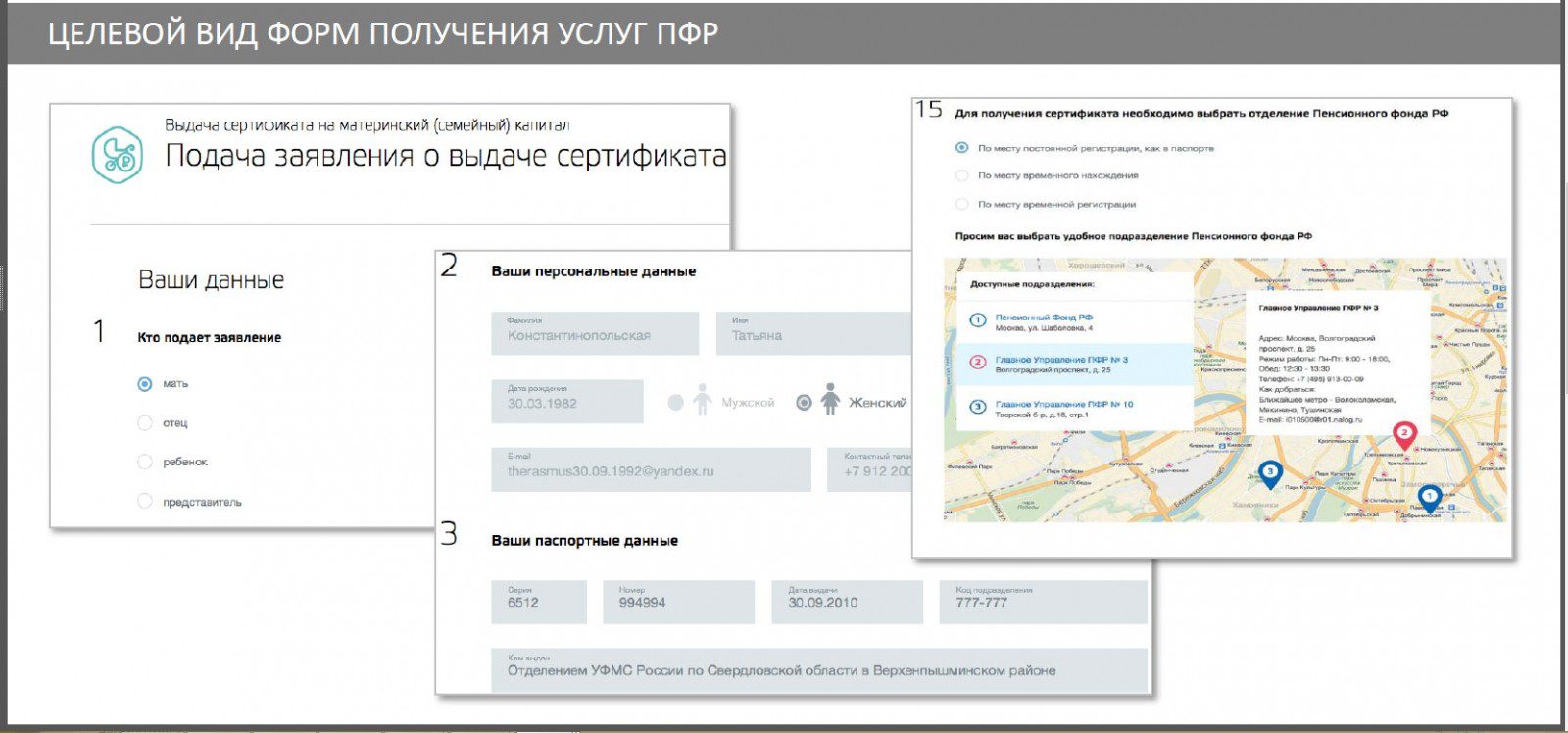Select the 'представитель' radio option
This screenshot has width=1568, height=733.
click(x=145, y=501)
